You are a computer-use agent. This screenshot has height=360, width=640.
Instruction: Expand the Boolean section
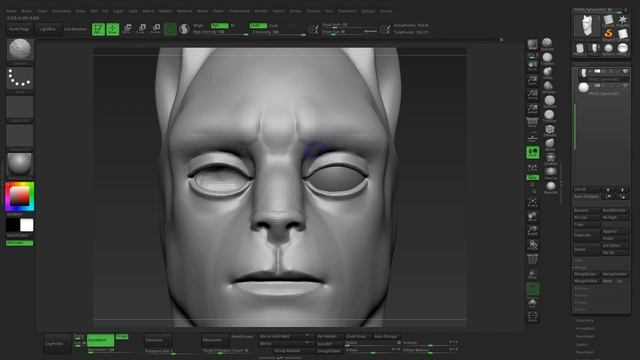[581, 288]
